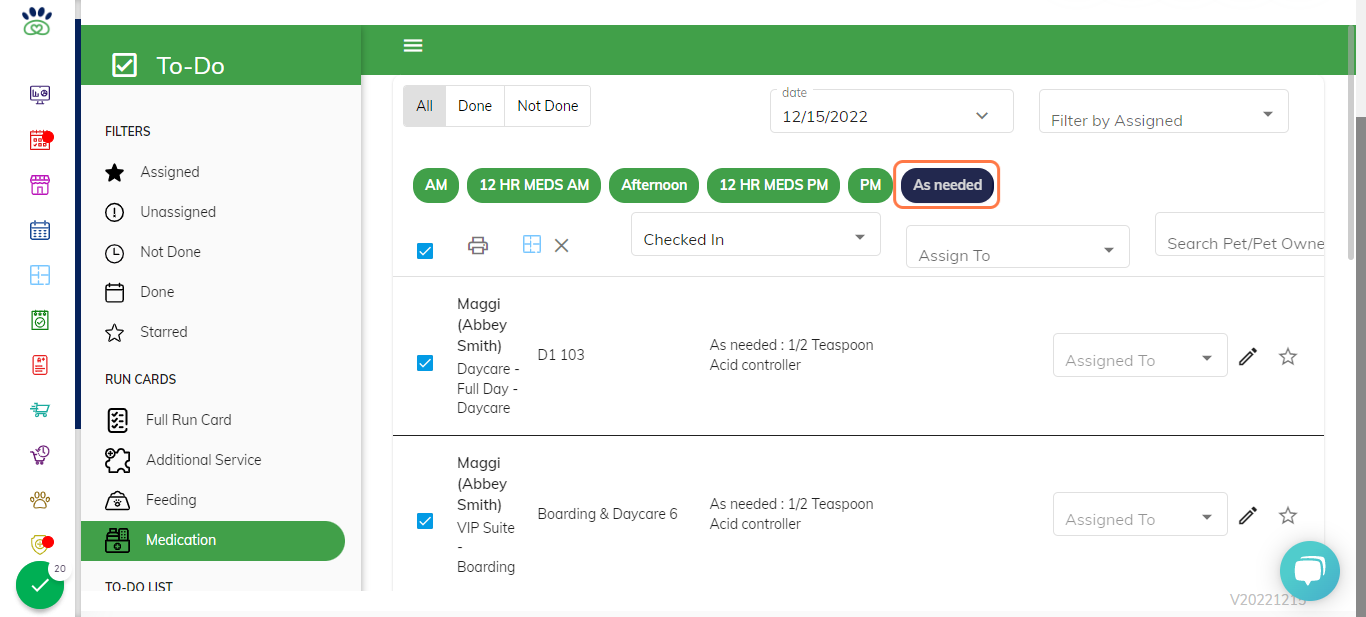Select the 12 HR MEDS PM chip
Image resolution: width=1366 pixels, height=617 pixels.
pos(774,185)
